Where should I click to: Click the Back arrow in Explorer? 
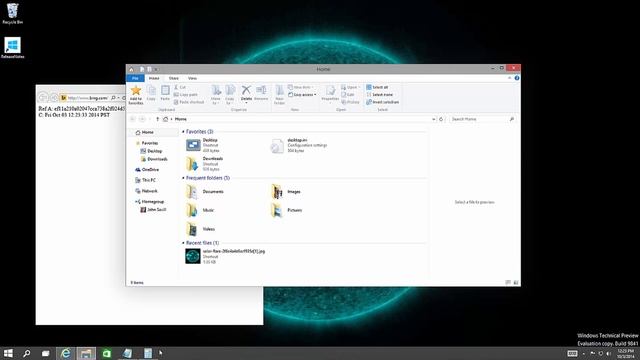click(133, 119)
